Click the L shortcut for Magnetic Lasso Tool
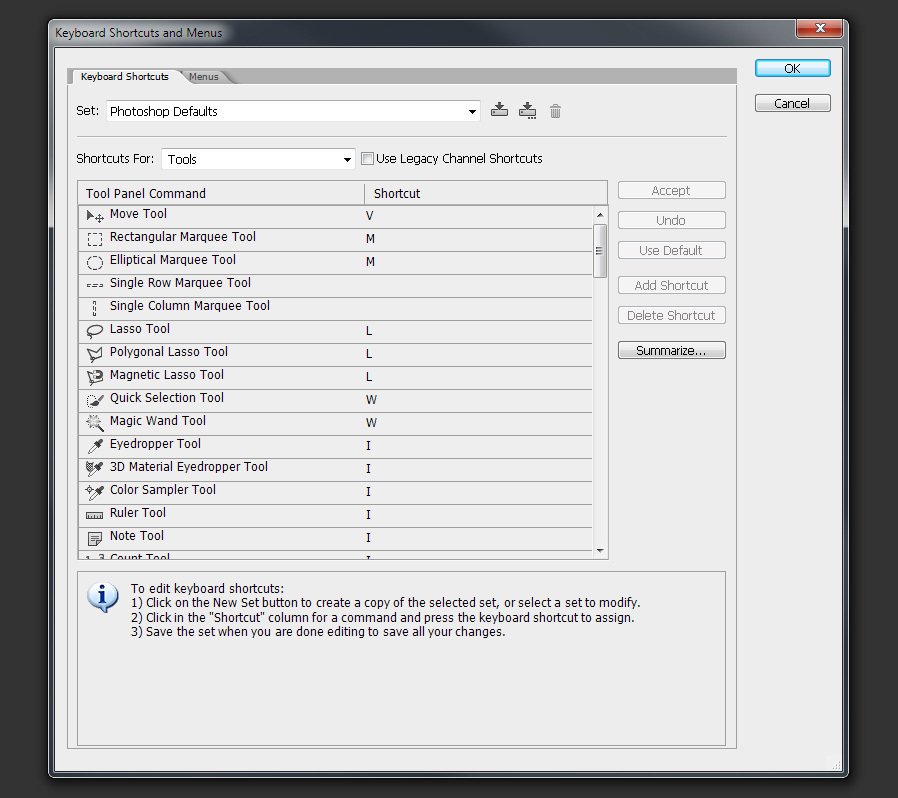Image resolution: width=898 pixels, height=798 pixels. click(x=369, y=377)
